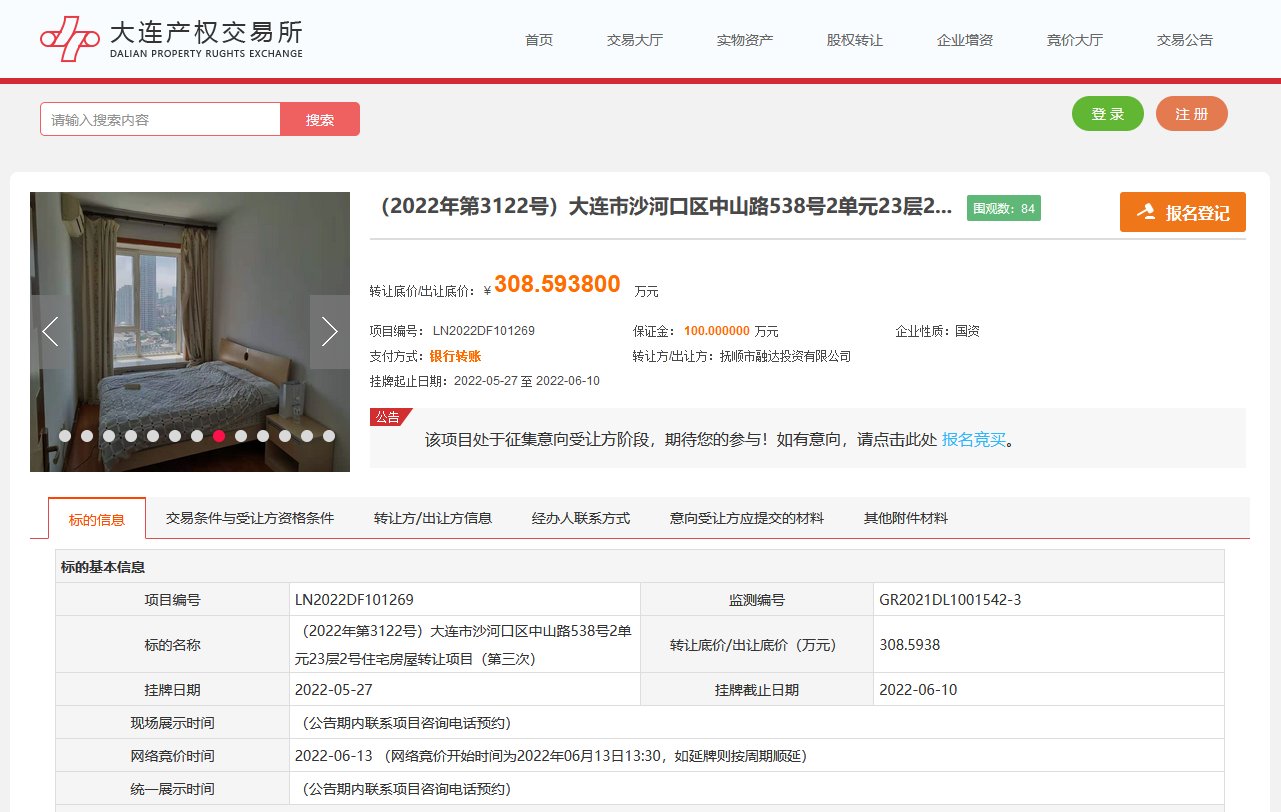Switch to the 经办人联系方式 tab
This screenshot has height=812, width=1281.
[581, 518]
